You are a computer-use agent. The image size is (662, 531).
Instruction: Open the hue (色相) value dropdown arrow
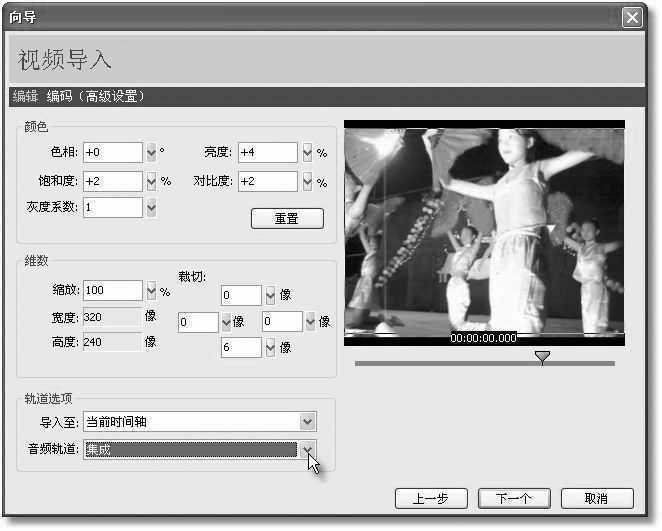[152, 153]
